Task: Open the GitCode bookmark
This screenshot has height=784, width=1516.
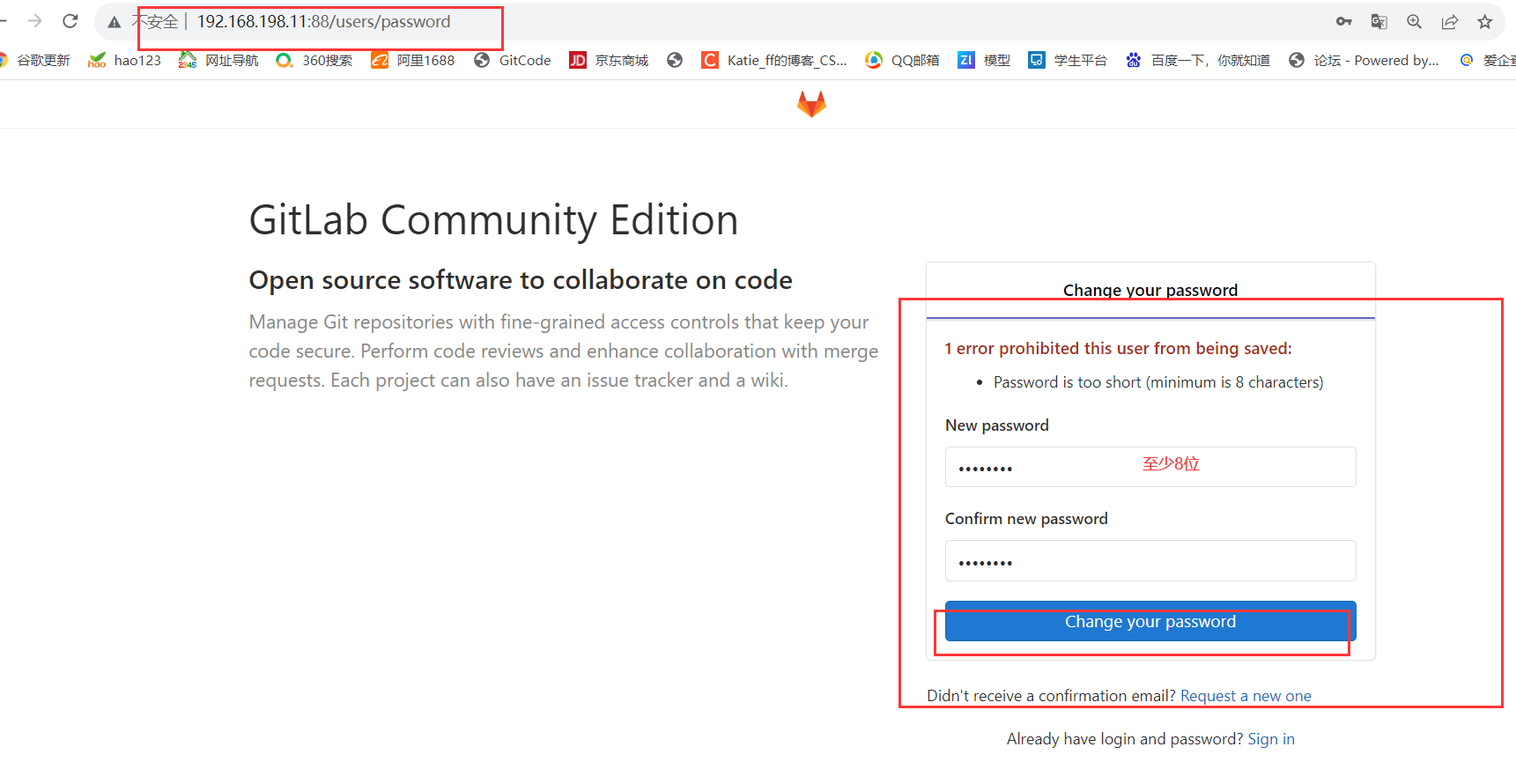Action: [513, 60]
